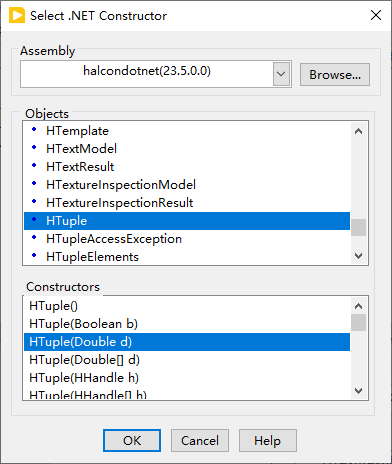
Task: Open the Help button
Action: pos(267,441)
